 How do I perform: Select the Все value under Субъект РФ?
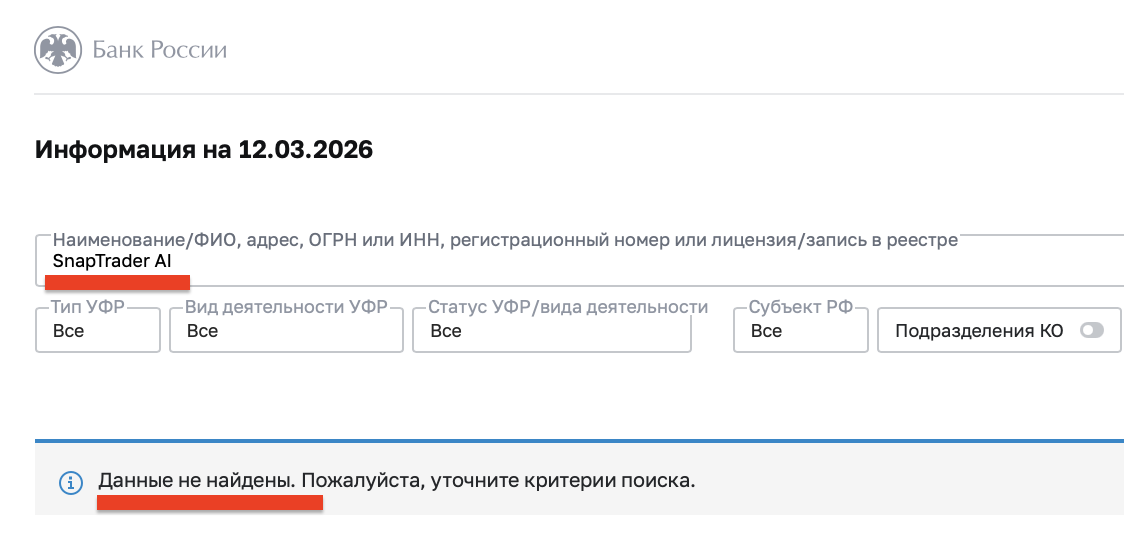[x=766, y=331]
